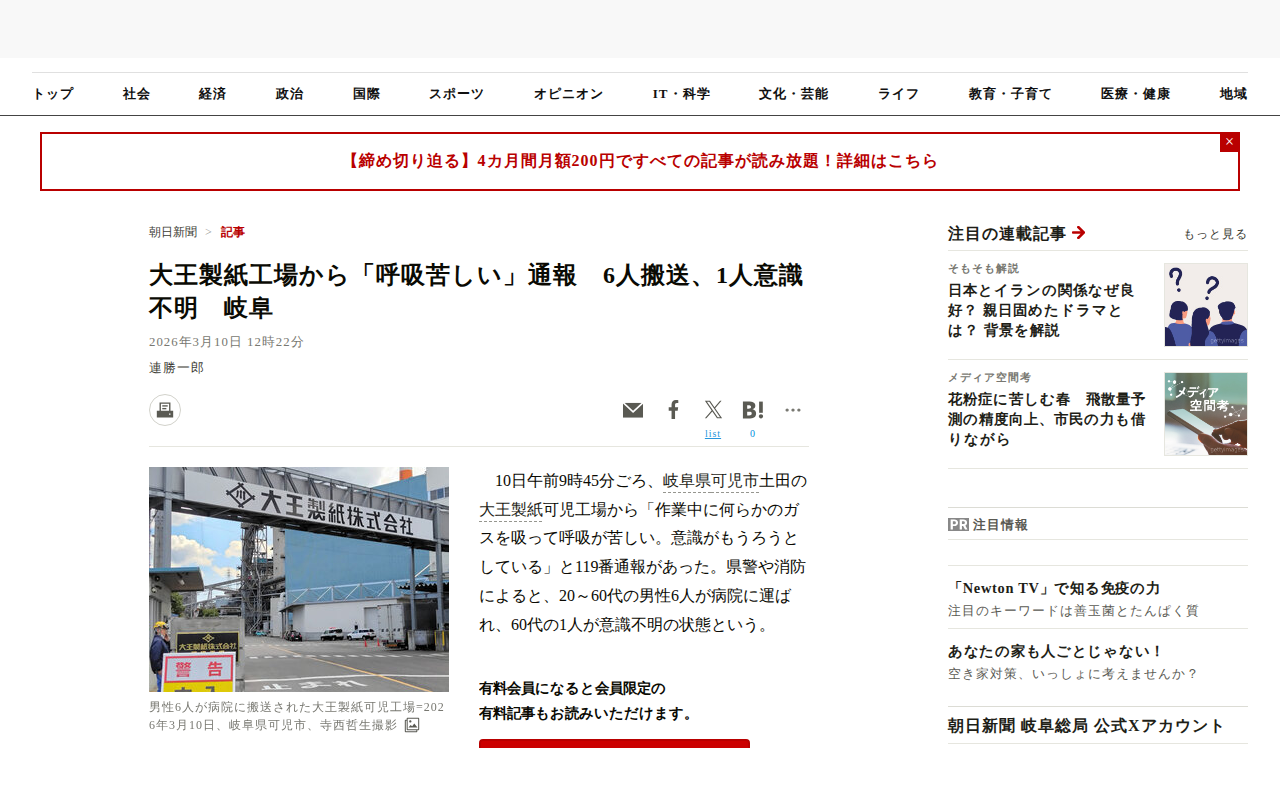Click the 朝日新聞 岐阜総局 公式Xアカウント heading
Image resolution: width=1280 pixels, height=800 pixels.
(x=1086, y=726)
